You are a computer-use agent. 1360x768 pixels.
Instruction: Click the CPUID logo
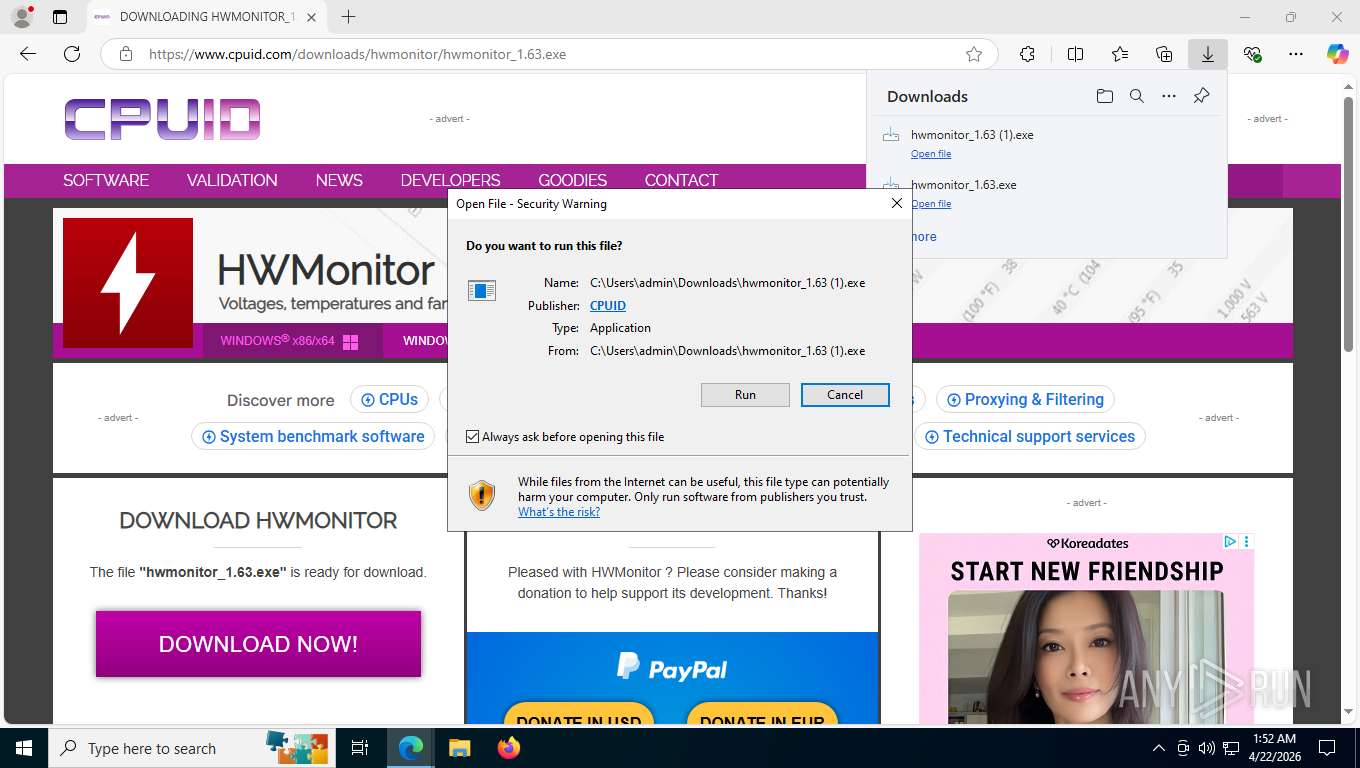[x=163, y=119]
